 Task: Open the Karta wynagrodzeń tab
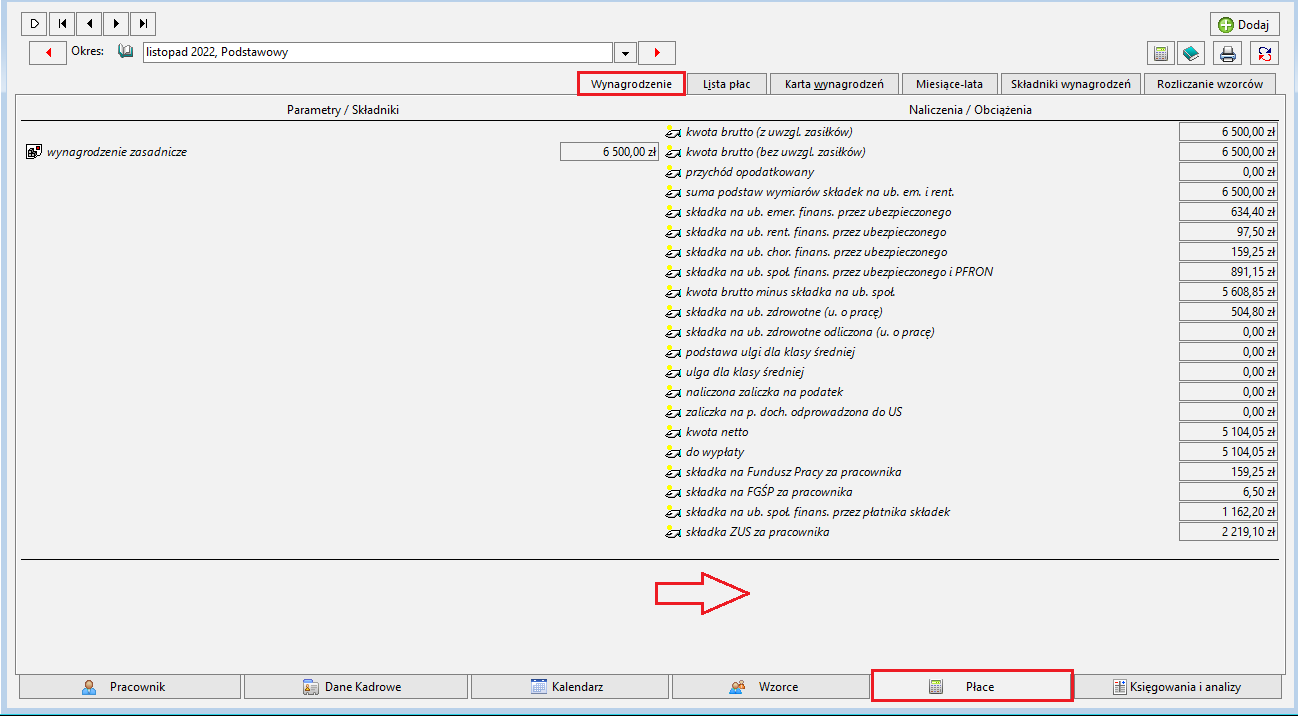[834, 84]
